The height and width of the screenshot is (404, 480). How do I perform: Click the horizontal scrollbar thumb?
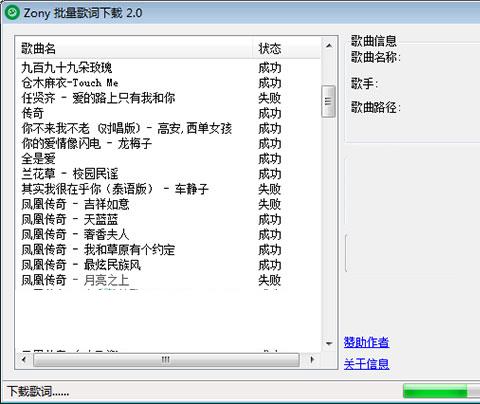point(166,360)
